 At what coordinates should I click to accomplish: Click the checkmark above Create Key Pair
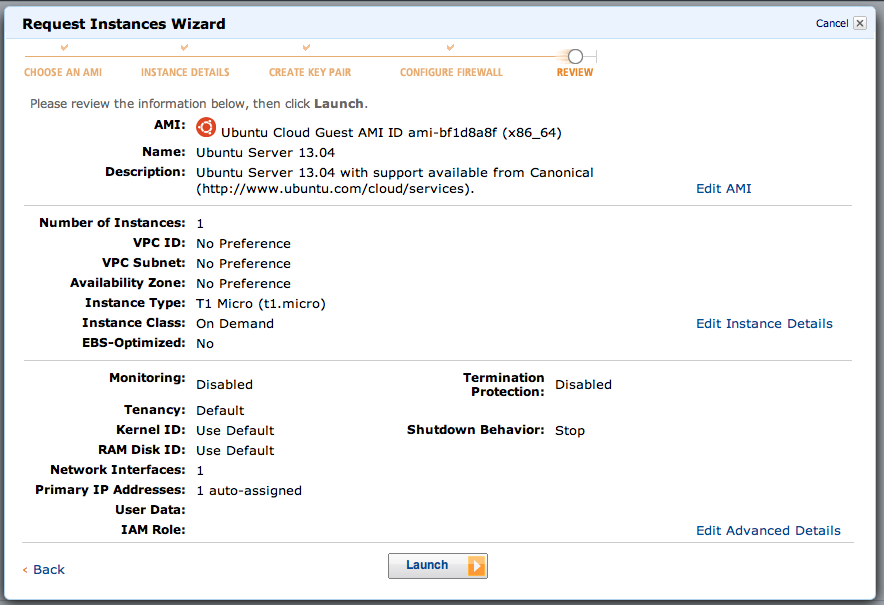tap(307, 47)
